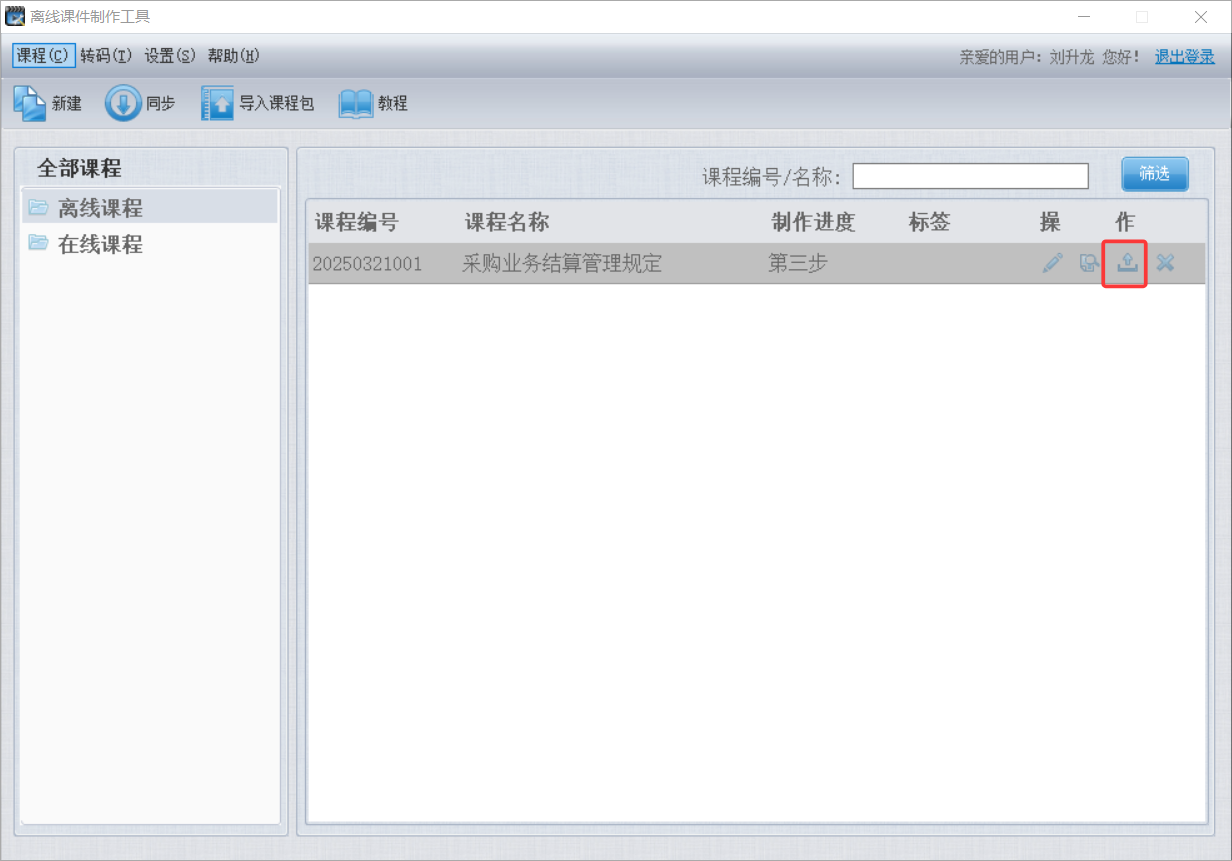Open the 帮助(H) menu
The image size is (1232, 861).
point(234,56)
